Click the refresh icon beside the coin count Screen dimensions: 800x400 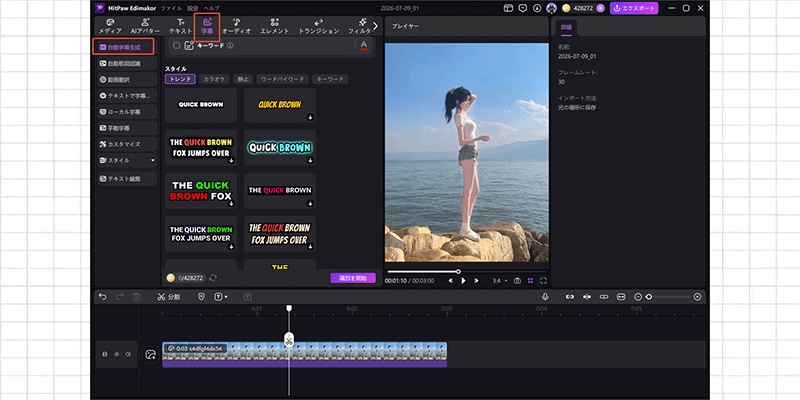tap(213, 278)
